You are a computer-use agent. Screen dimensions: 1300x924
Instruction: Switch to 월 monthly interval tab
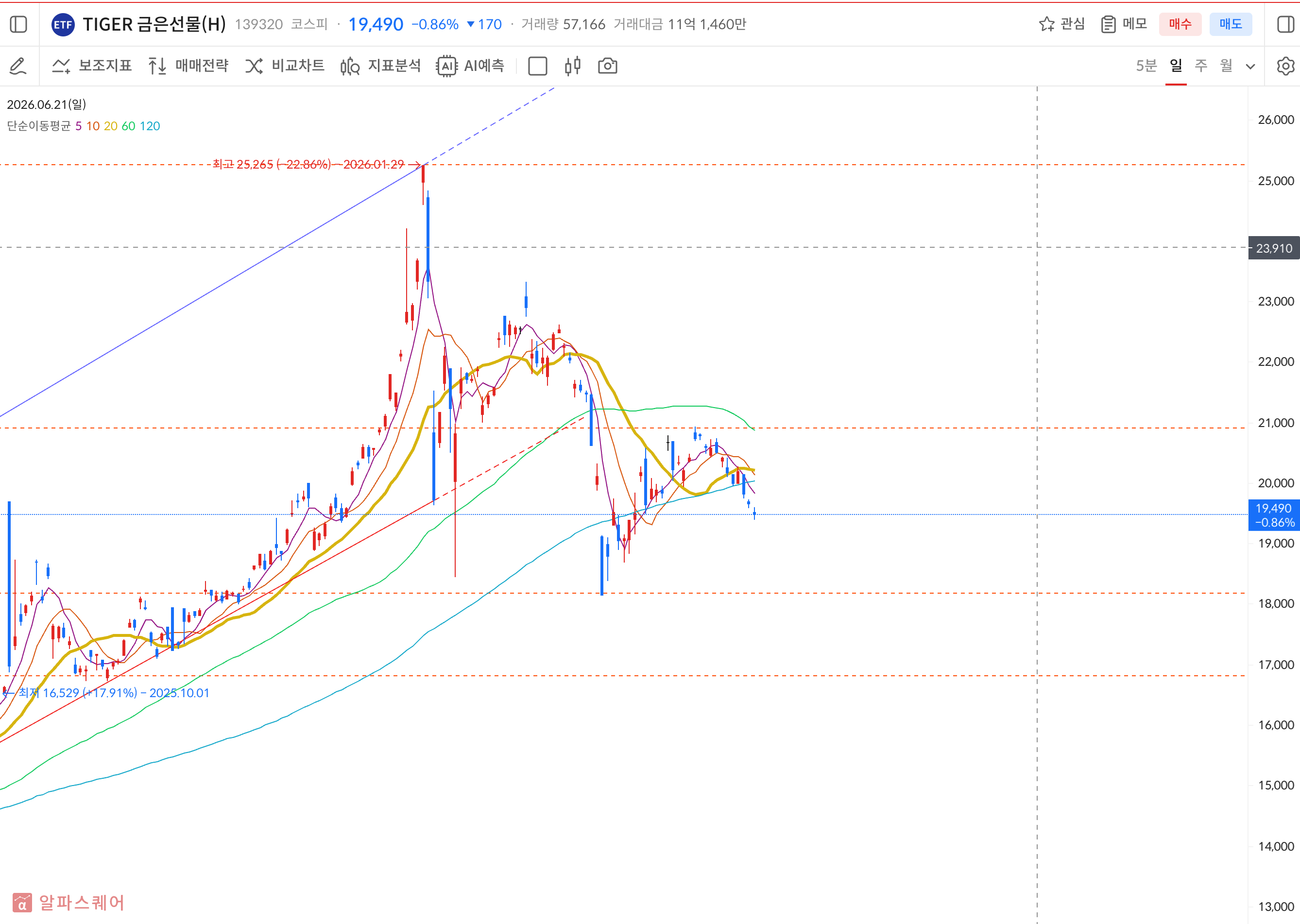pyautogui.click(x=1226, y=66)
